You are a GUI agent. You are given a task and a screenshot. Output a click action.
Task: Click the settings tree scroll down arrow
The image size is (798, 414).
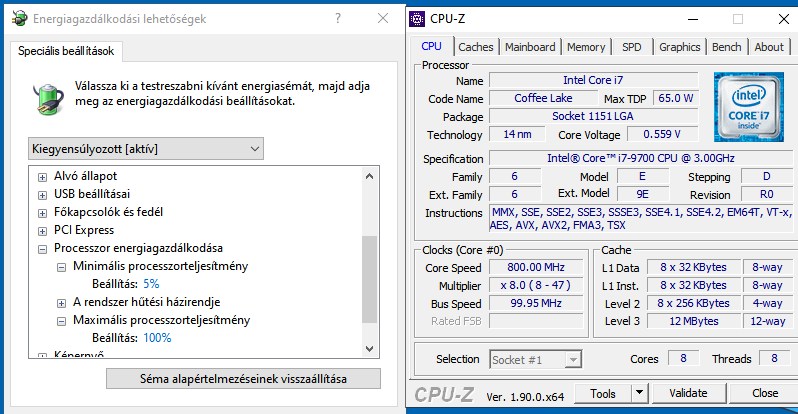tap(369, 349)
